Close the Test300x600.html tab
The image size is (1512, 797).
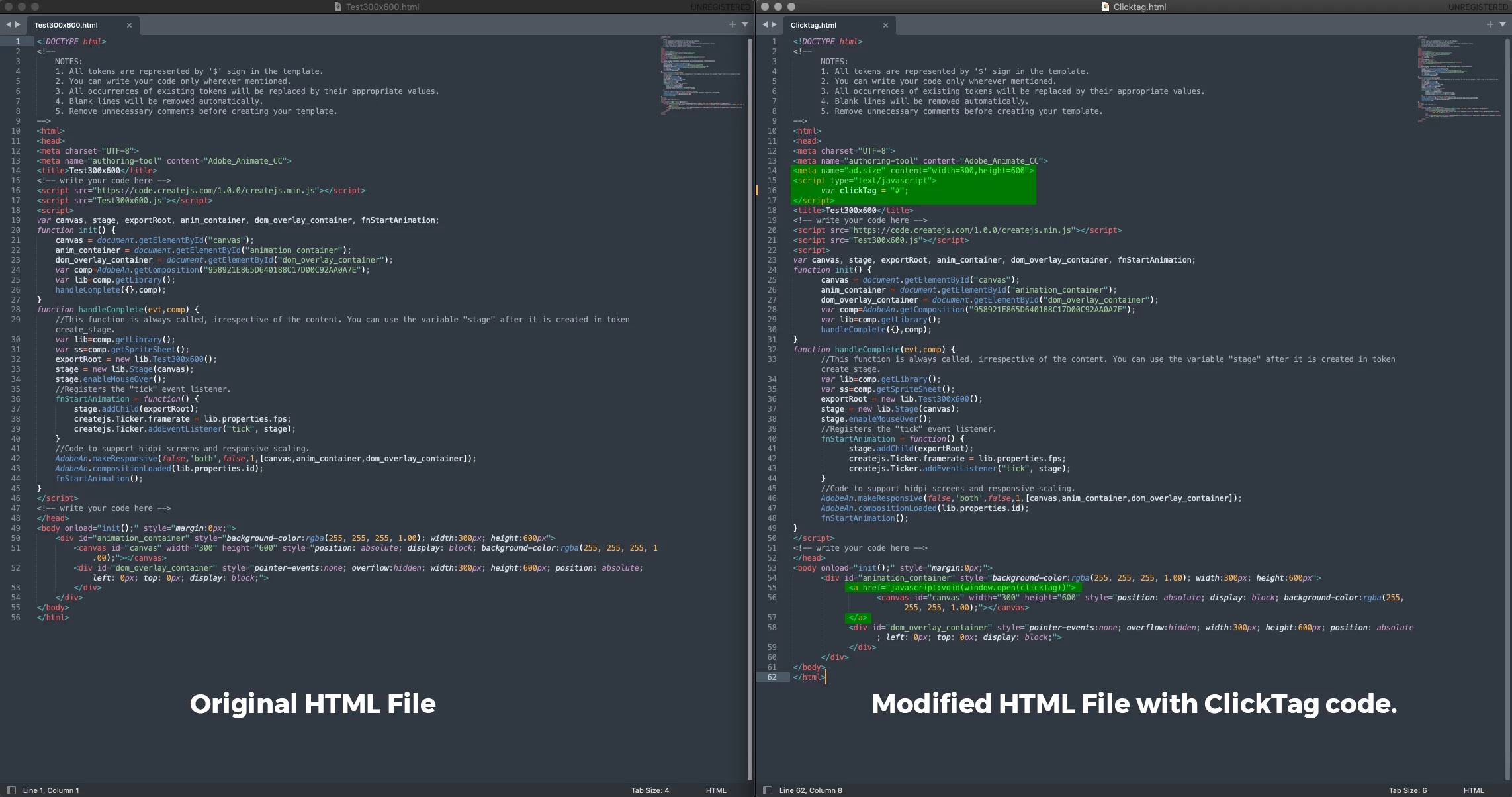click(129, 25)
